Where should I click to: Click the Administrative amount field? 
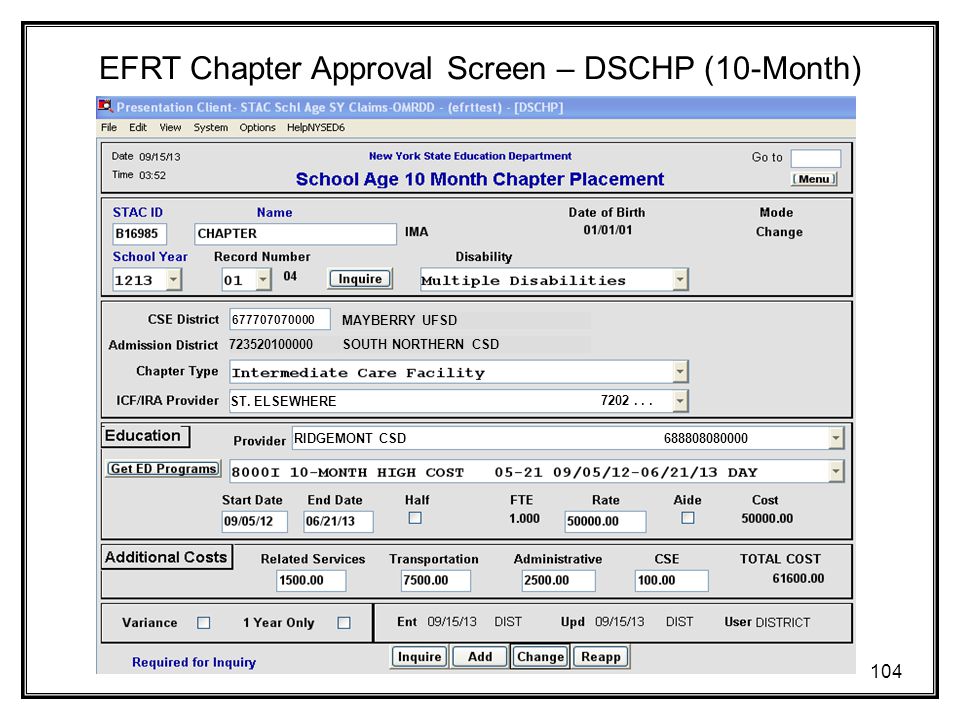[x=558, y=580]
